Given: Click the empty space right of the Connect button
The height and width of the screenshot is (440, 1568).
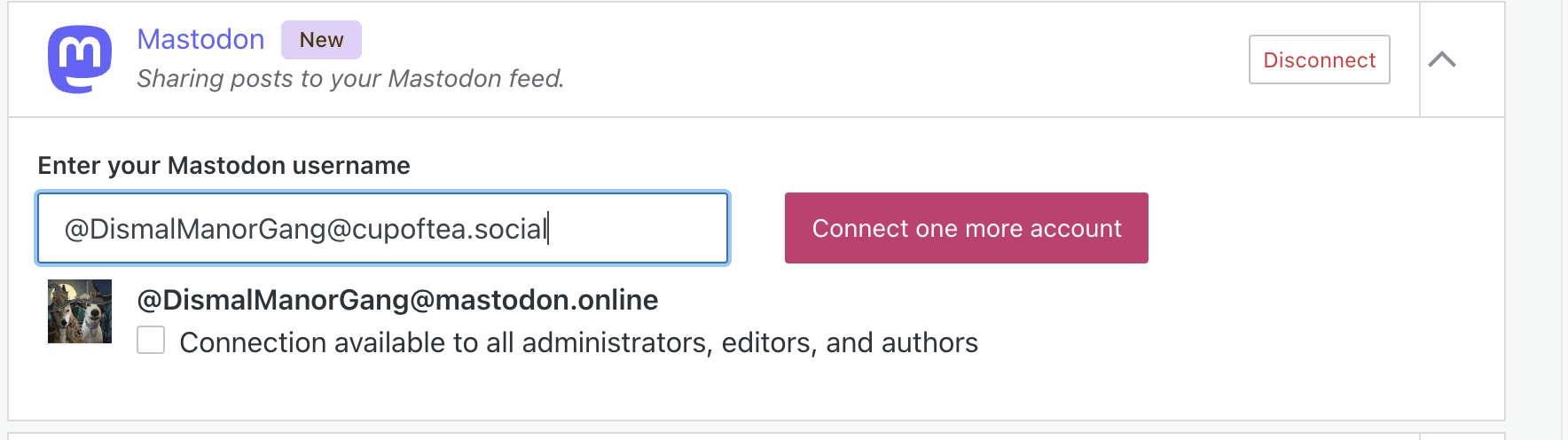Looking at the screenshot, I should tap(1313, 229).
